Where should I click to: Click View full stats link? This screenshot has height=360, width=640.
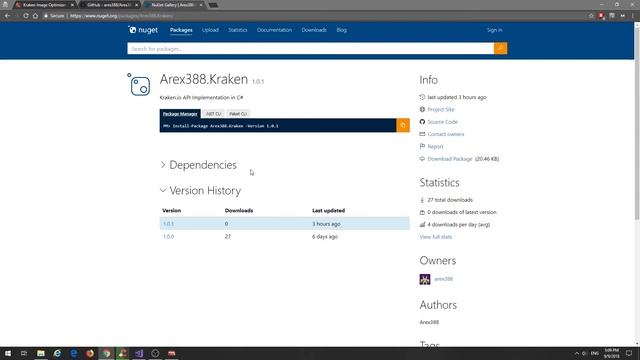(436, 237)
